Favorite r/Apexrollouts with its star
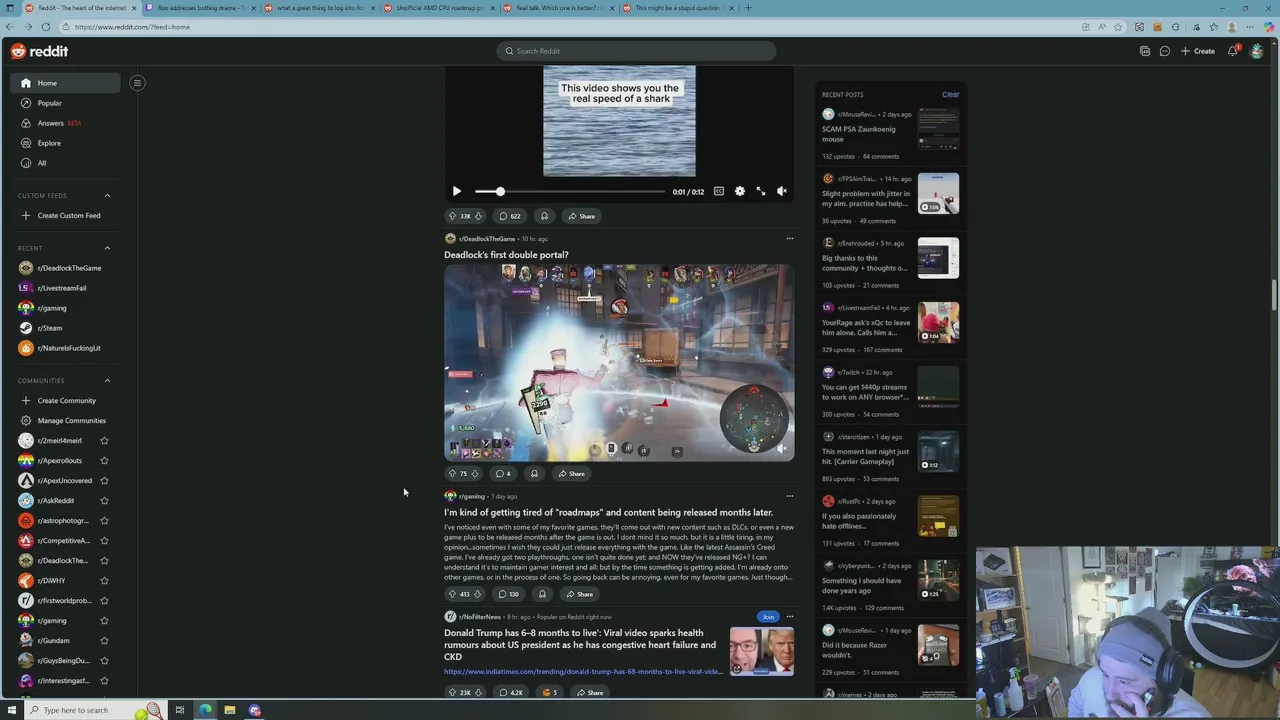Screen dimensions: 1280x720 [104, 461]
